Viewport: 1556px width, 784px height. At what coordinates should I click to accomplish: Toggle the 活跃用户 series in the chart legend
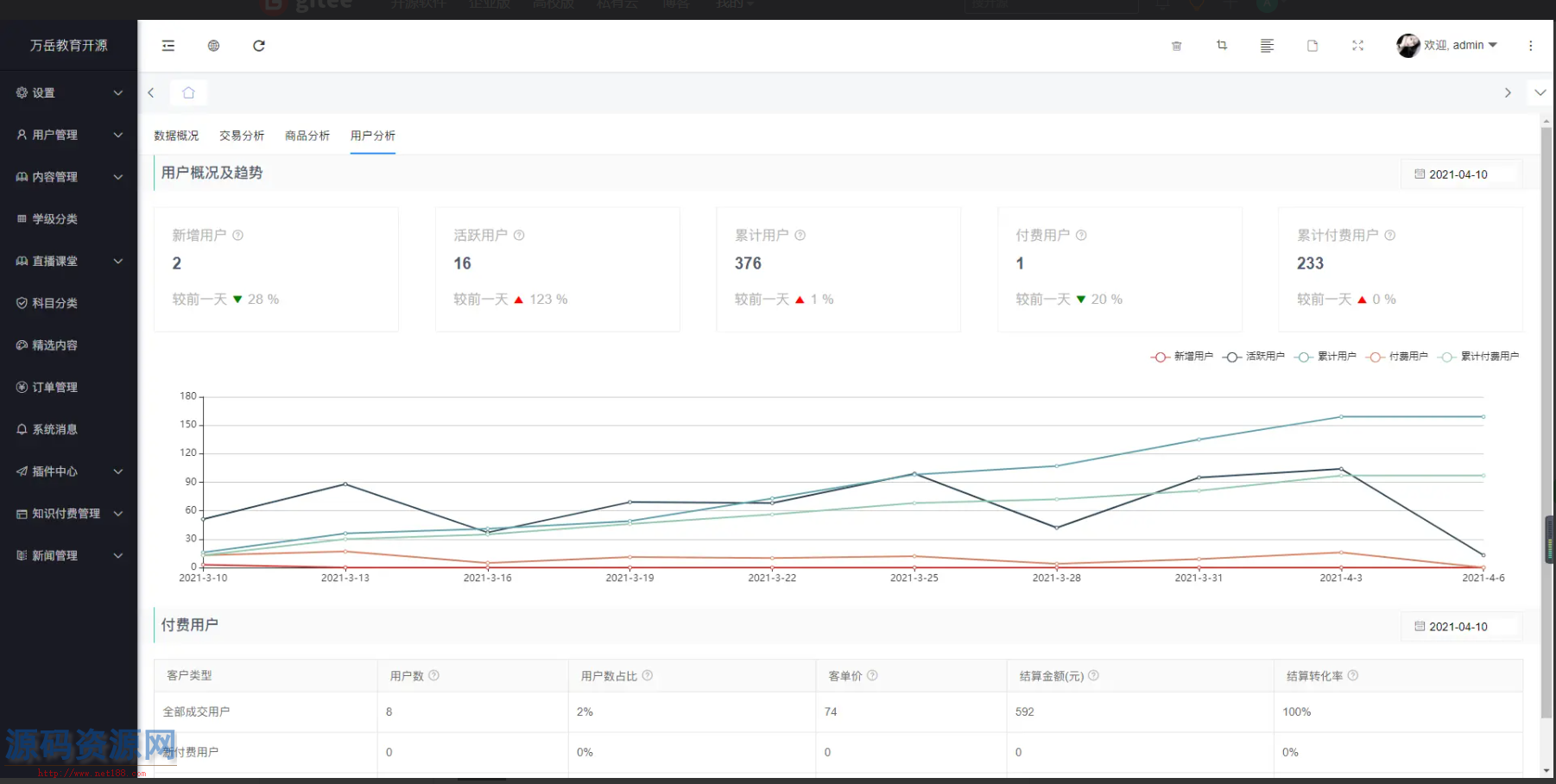[1254, 357]
